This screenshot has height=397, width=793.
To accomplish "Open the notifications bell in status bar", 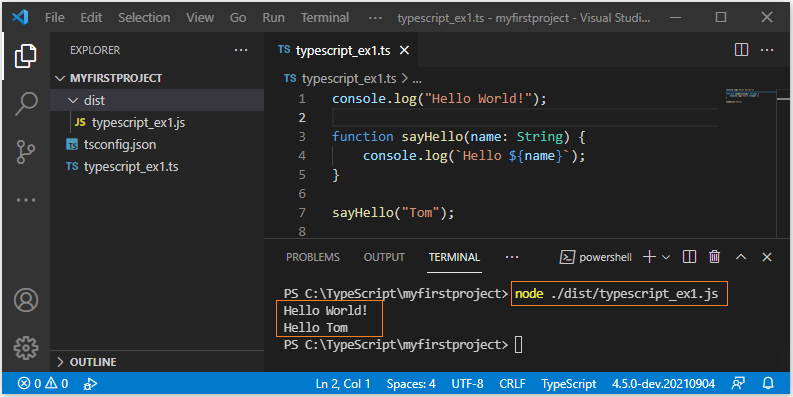I will pyautogui.click(x=768, y=384).
